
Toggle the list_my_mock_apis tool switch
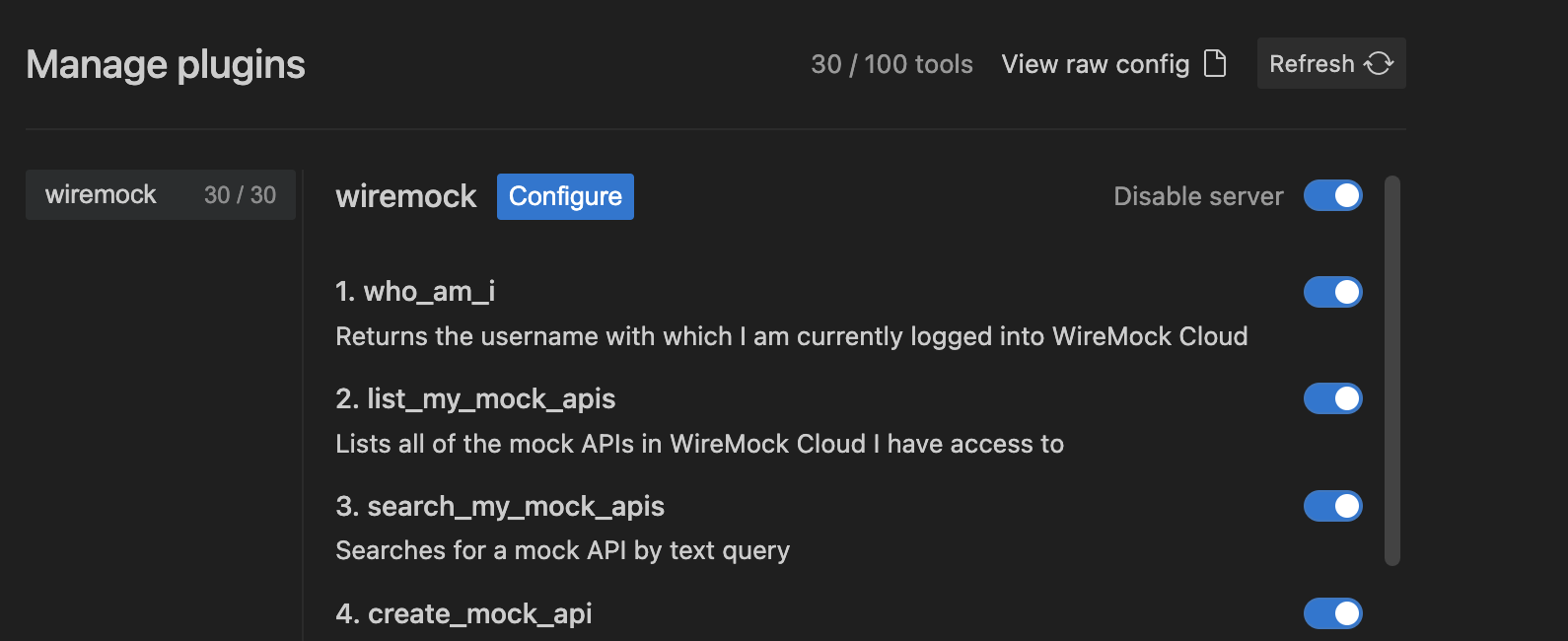coord(1333,398)
